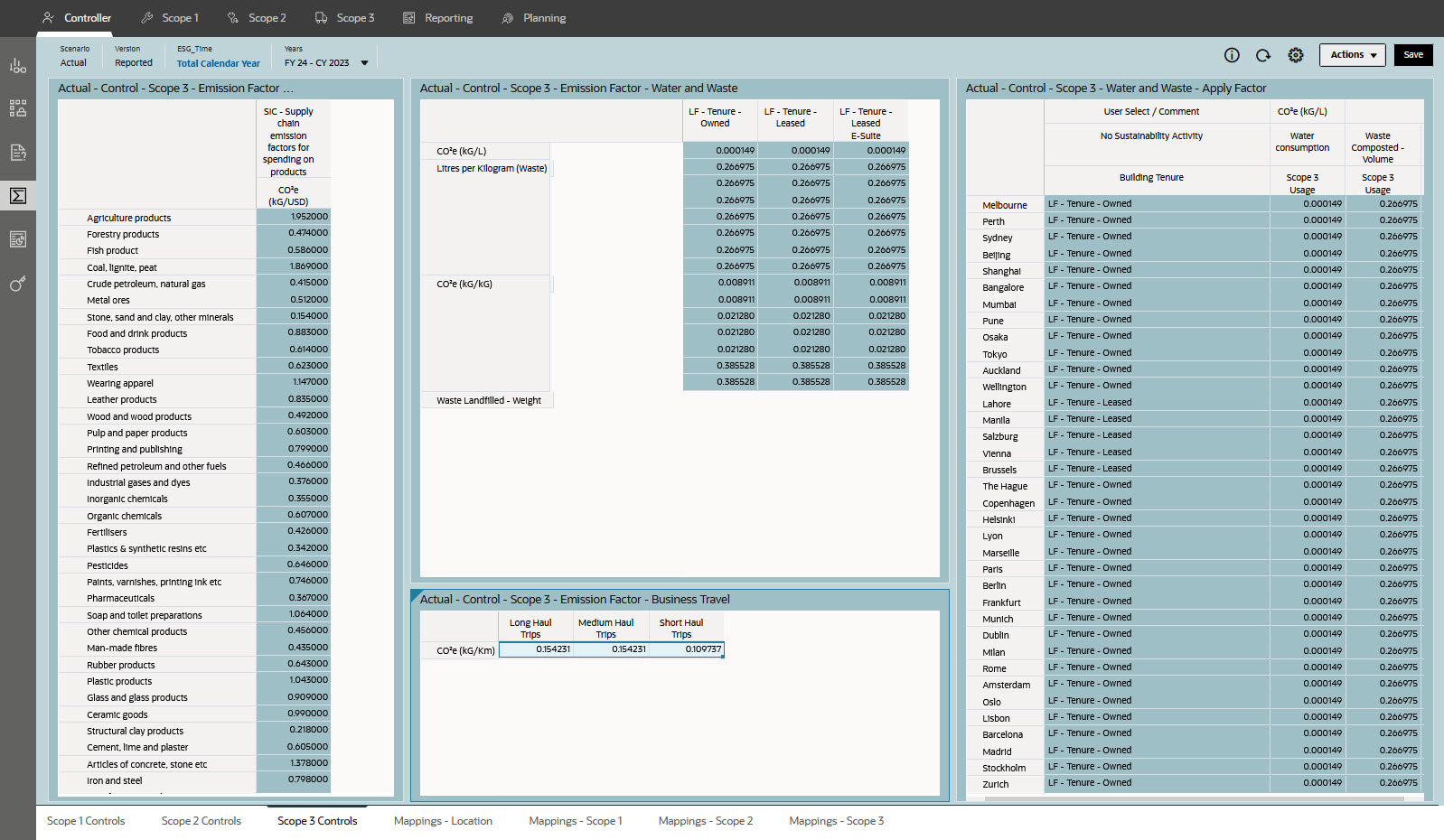The image size is (1444, 840).
Task: Click the Agriculture products emission factor cell
Action: [x=294, y=217]
